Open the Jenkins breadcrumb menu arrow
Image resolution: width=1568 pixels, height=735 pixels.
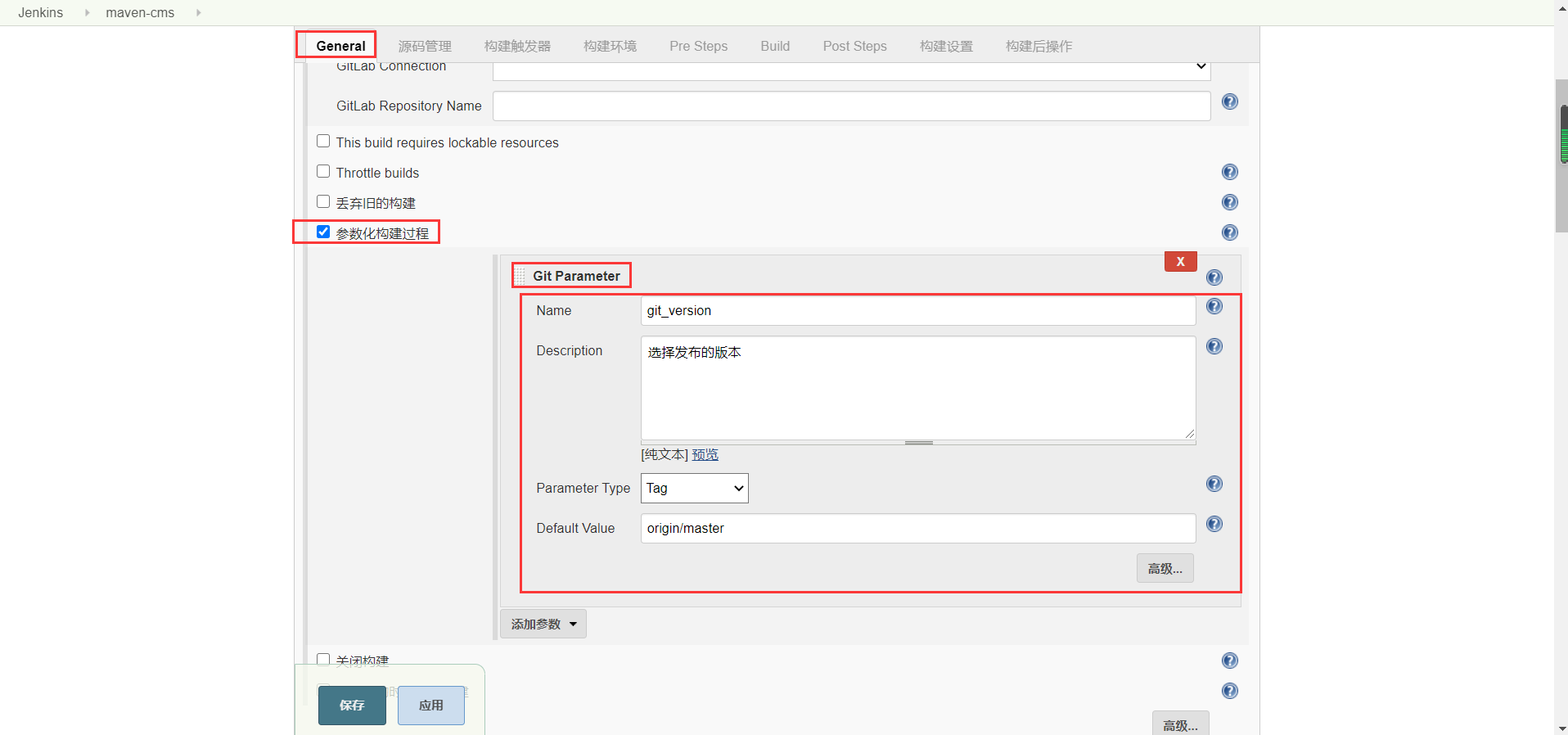click(87, 12)
